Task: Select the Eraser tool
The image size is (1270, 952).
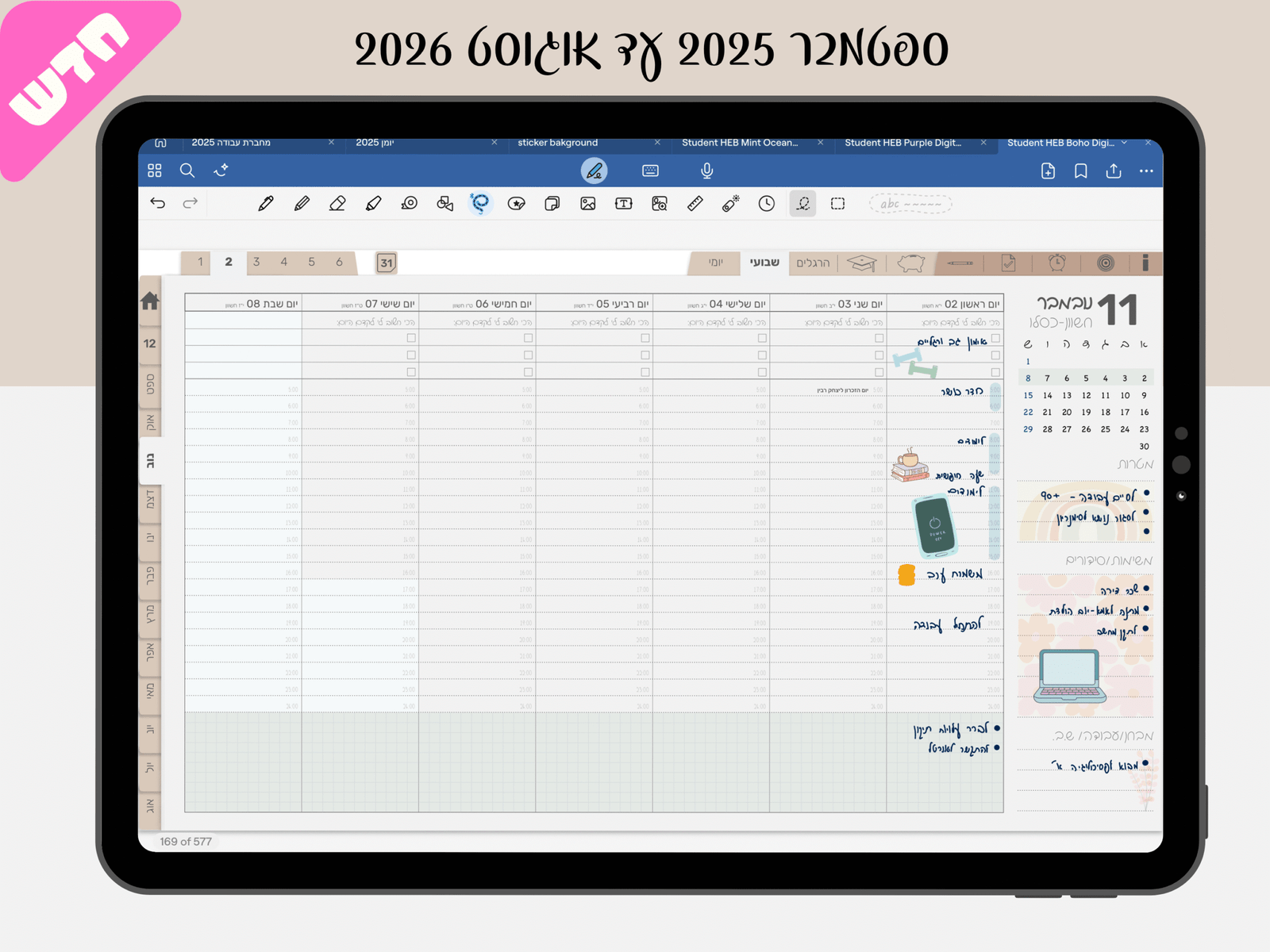Action: pos(337,204)
